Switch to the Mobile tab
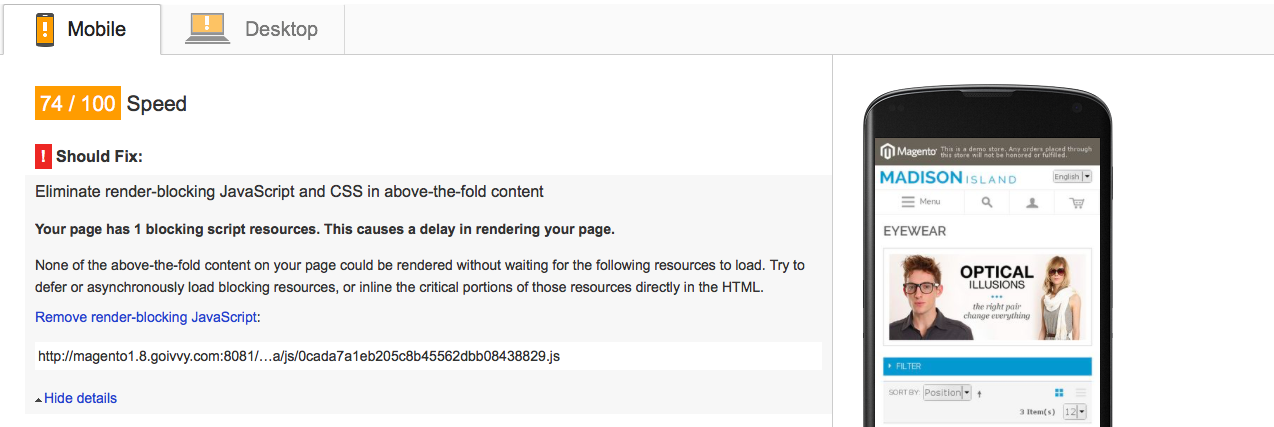 [82, 29]
